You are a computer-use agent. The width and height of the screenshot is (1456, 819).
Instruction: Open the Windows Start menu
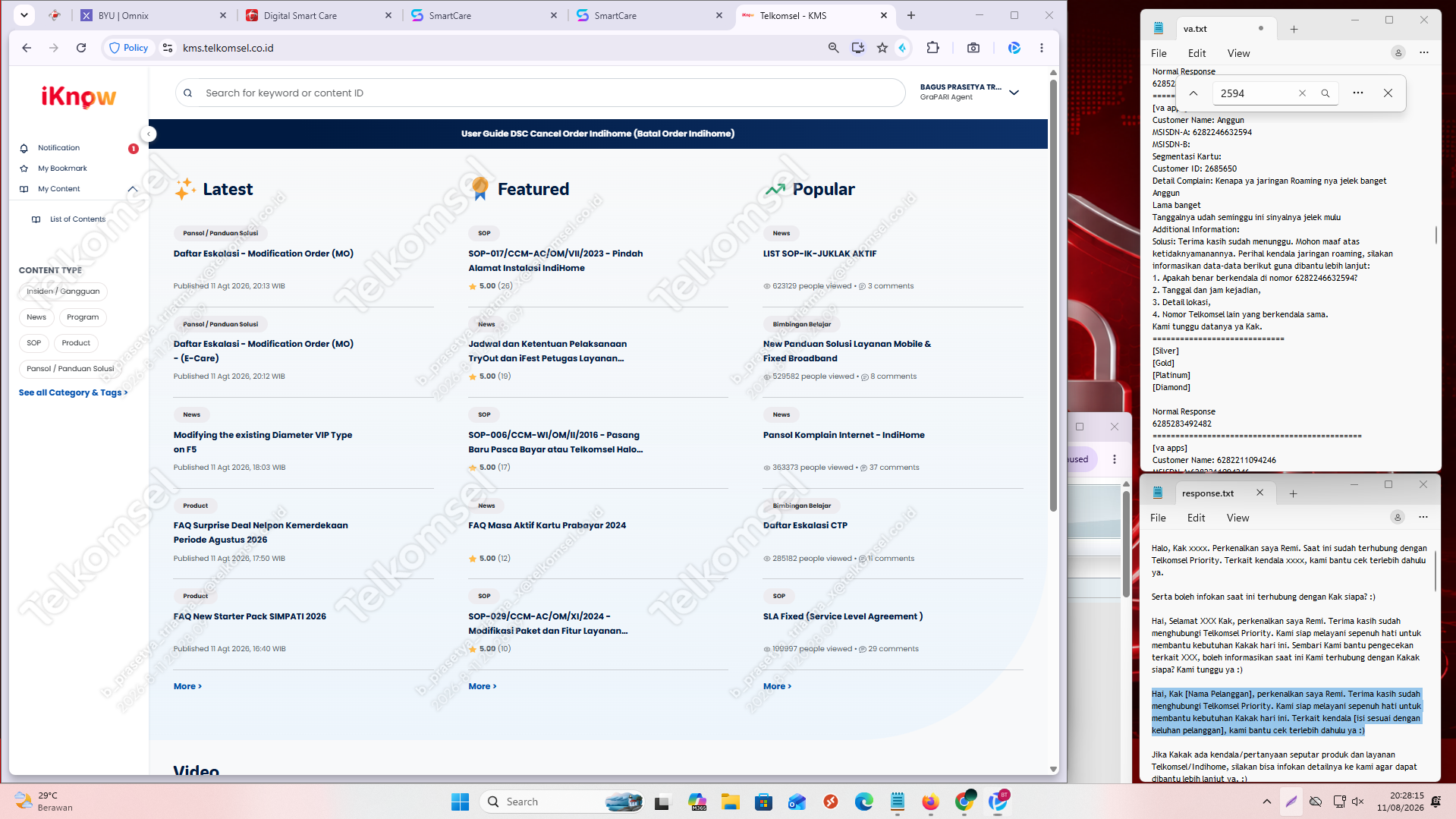click(460, 802)
